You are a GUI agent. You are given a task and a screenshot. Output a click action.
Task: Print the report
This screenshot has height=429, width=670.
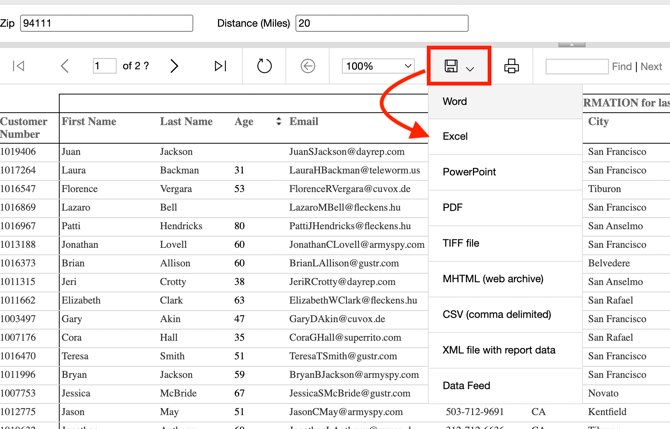click(511, 67)
